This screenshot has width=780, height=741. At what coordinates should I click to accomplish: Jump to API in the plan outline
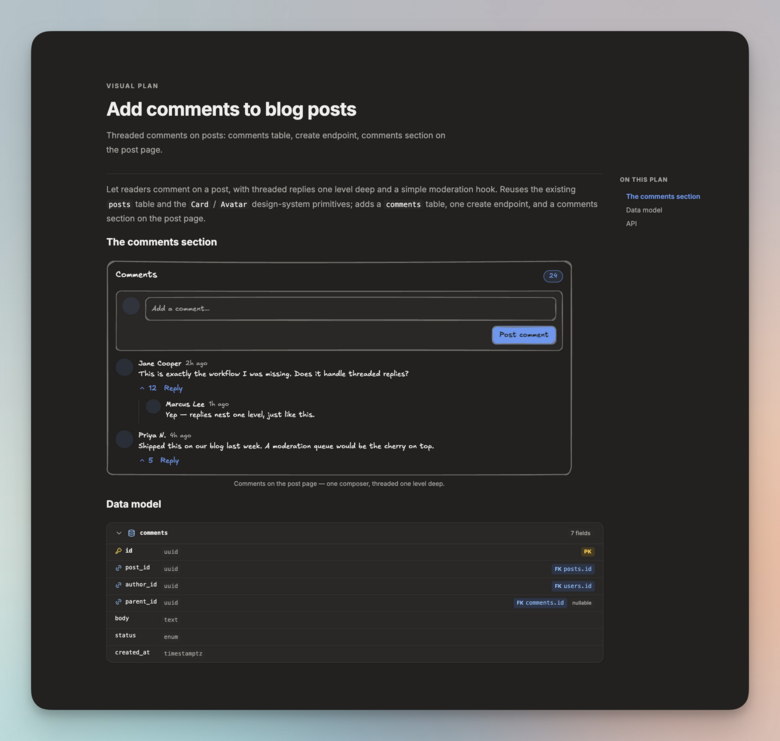pyautogui.click(x=631, y=223)
